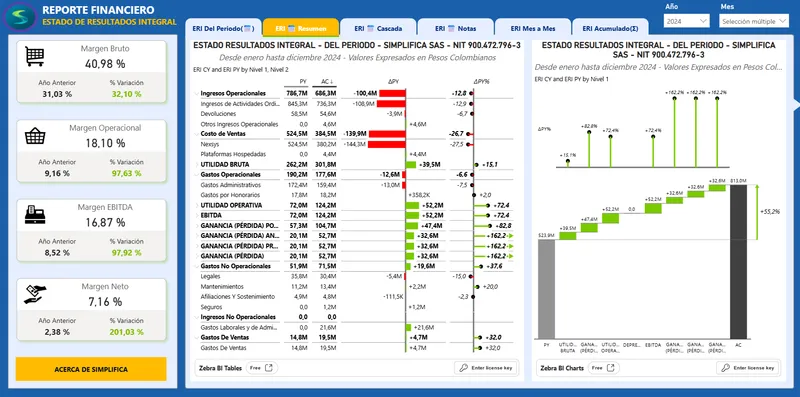This screenshot has height=397, width=800.
Task: Collapse the Gastos Operacionales row
Action: tap(196, 175)
